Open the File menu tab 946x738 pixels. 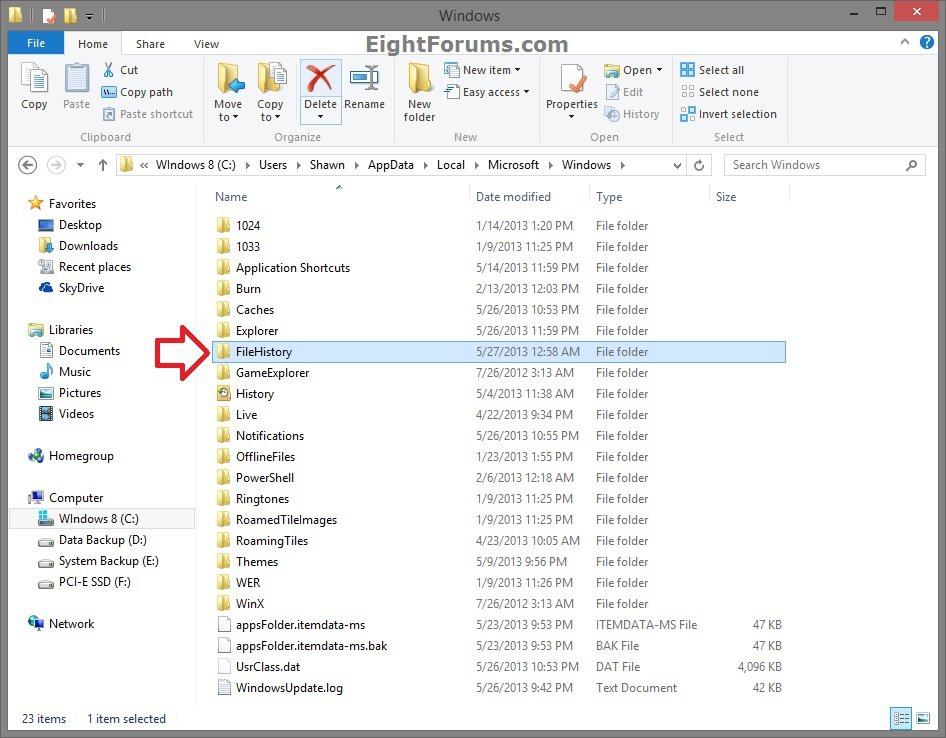pyautogui.click(x=35, y=44)
